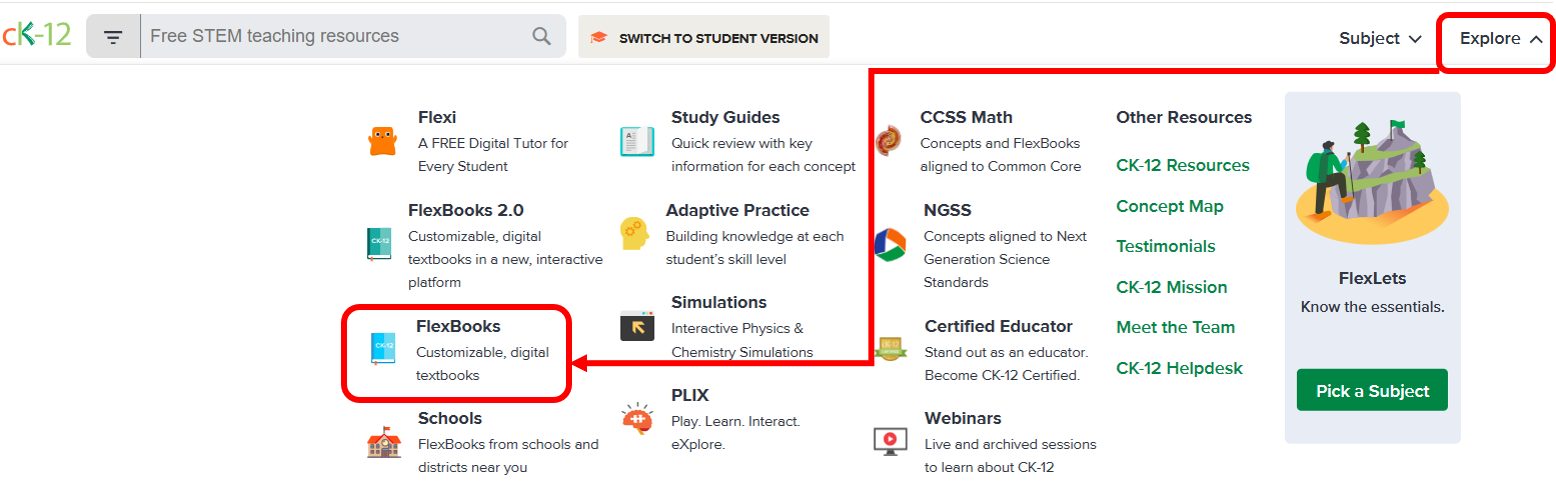Click the Simulations arrow icon
The width and height of the screenshot is (1556, 492).
tap(637, 326)
